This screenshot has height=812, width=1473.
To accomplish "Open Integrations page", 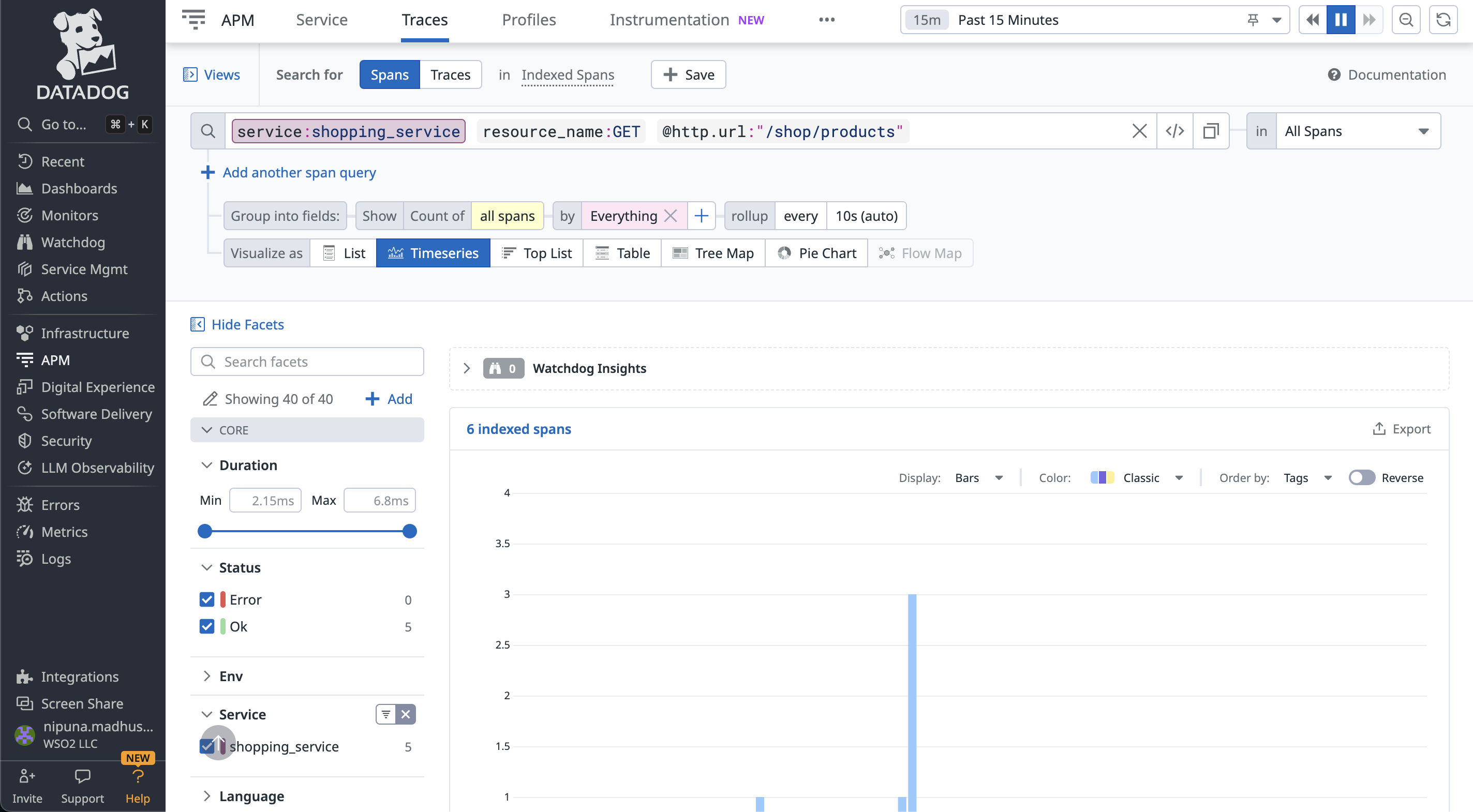I will [x=67, y=676].
